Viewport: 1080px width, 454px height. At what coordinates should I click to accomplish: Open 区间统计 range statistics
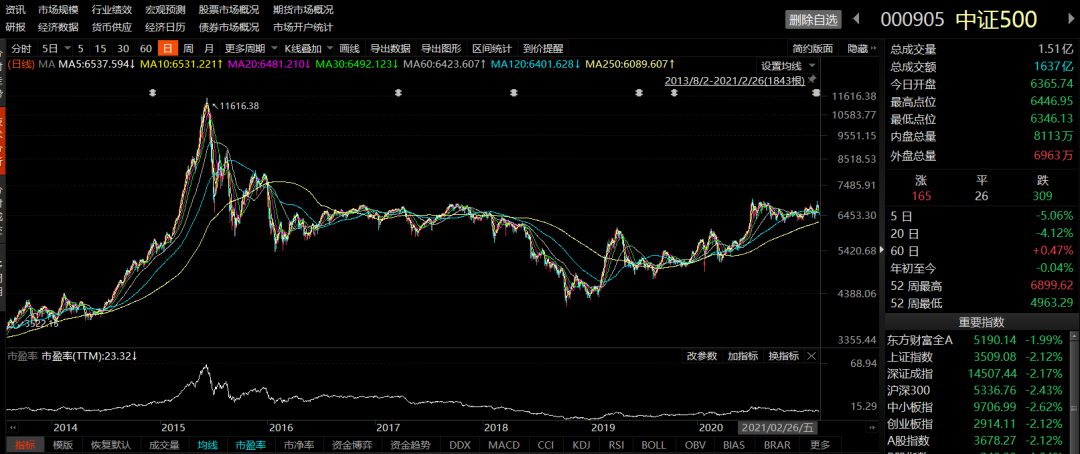click(x=492, y=48)
